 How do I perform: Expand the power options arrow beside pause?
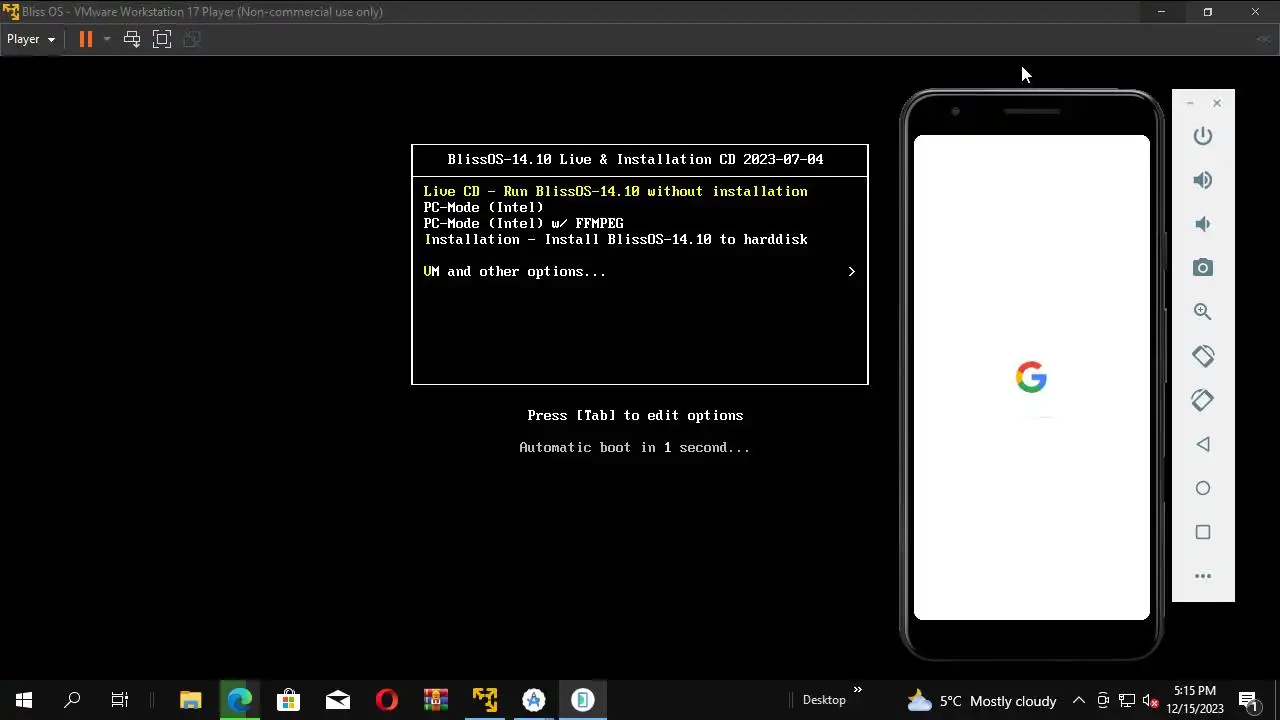tap(106, 39)
